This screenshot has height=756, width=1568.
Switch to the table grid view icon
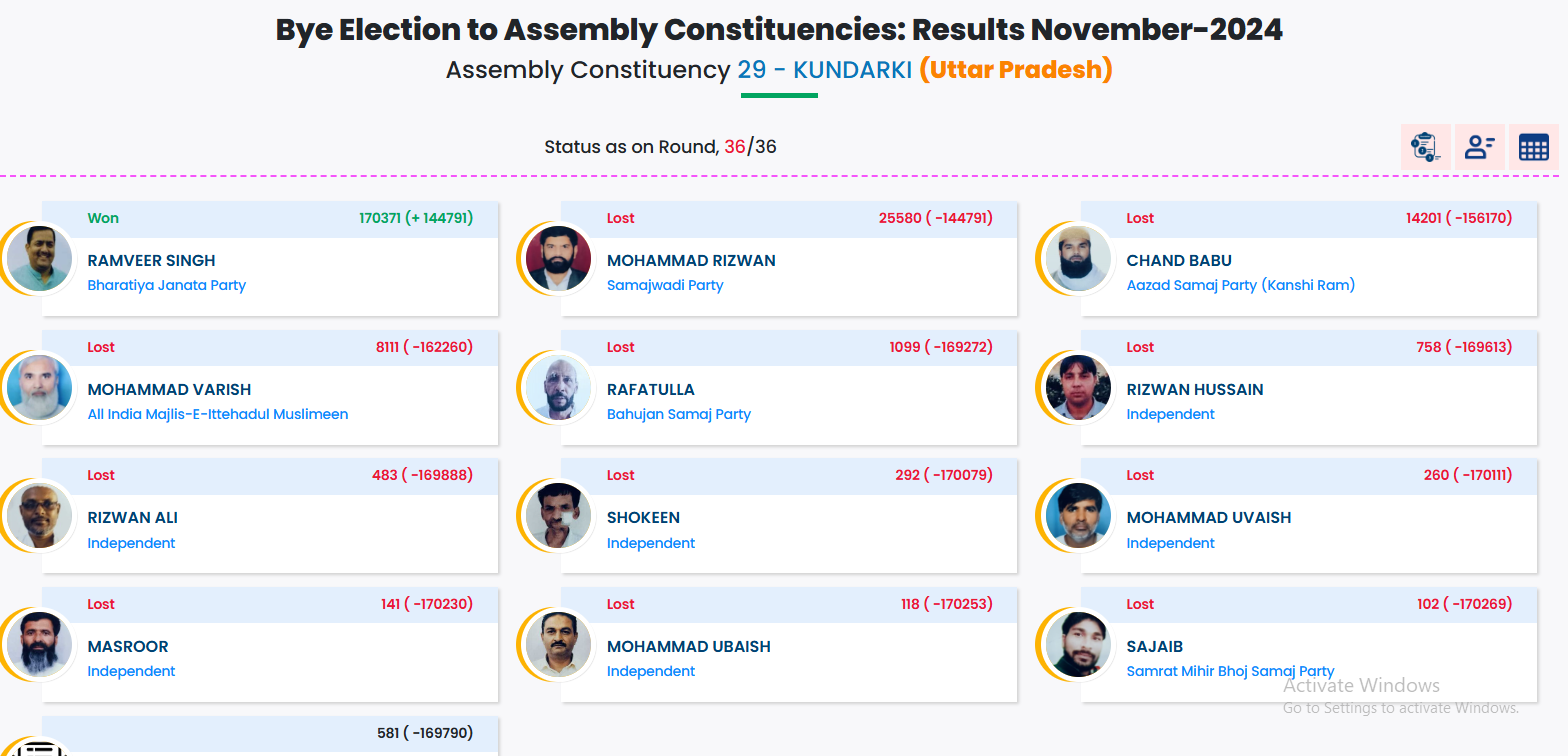1533,147
